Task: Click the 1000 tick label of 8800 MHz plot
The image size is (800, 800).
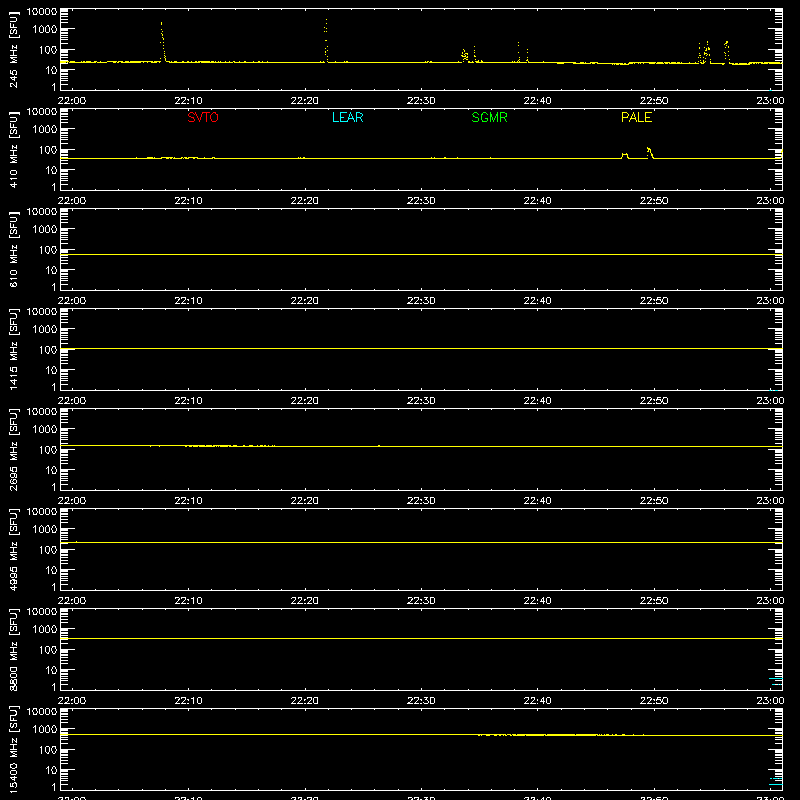Action: [x=45, y=630]
